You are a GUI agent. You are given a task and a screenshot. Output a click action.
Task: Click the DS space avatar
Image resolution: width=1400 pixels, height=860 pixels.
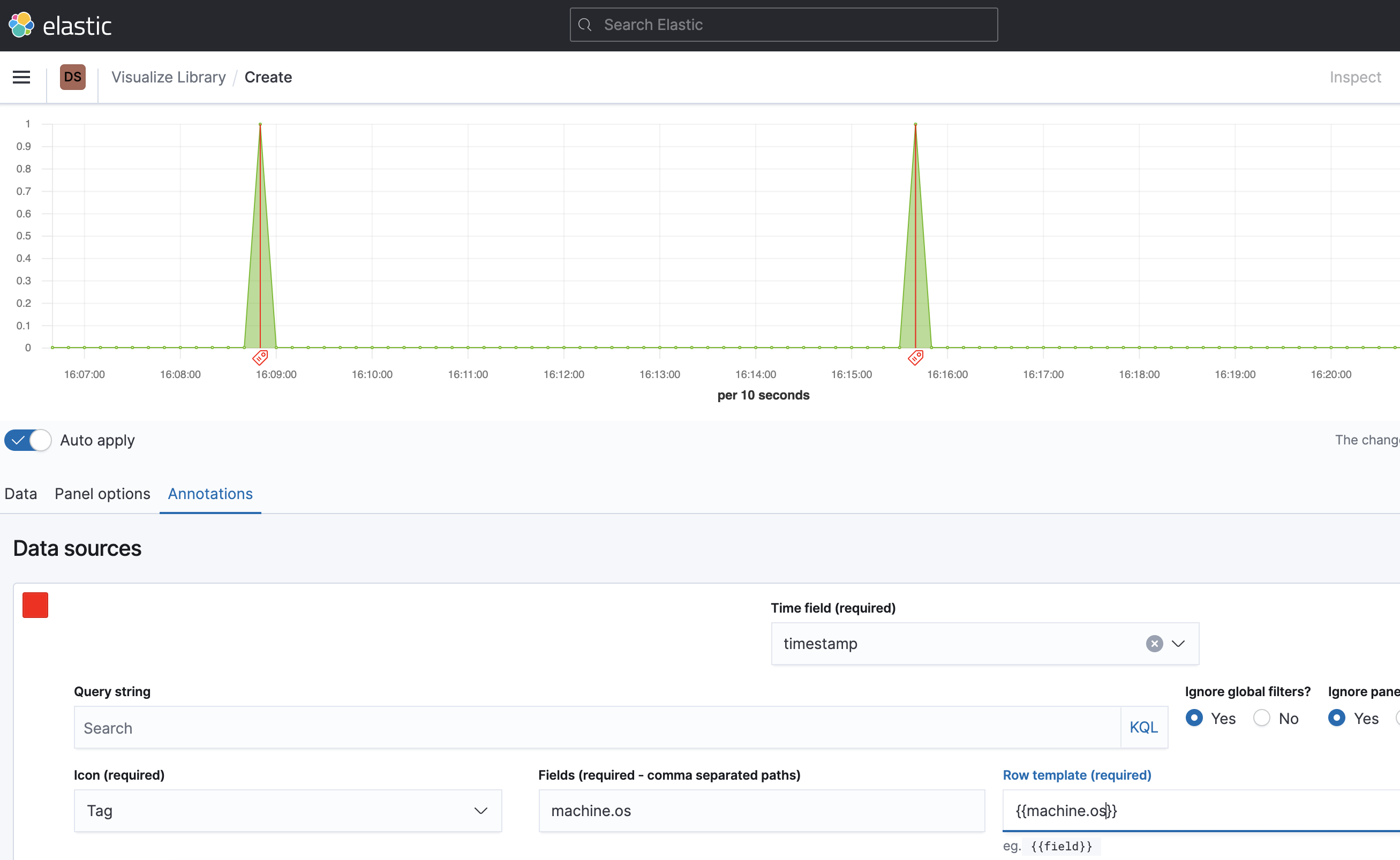tap(72, 77)
